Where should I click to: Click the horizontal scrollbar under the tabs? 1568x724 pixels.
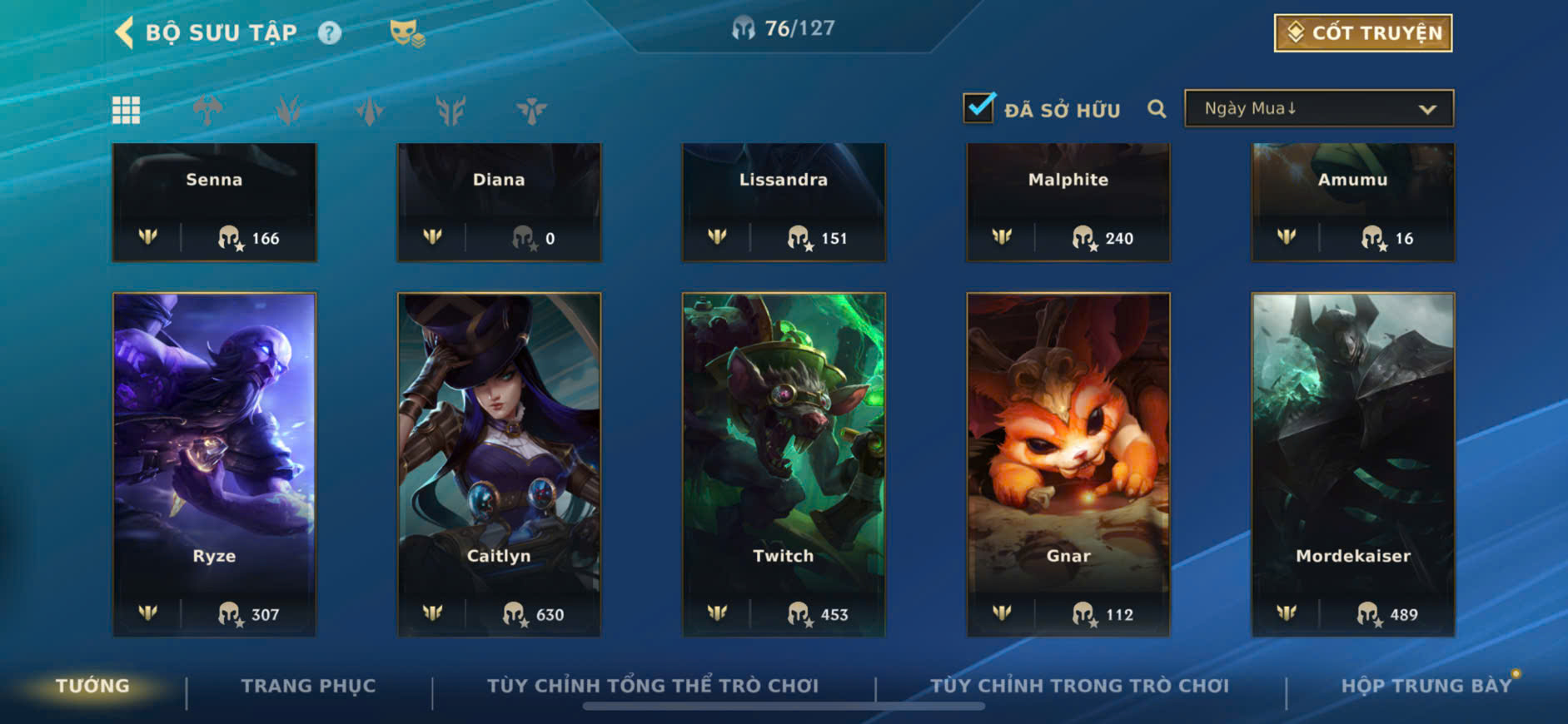coord(784,707)
